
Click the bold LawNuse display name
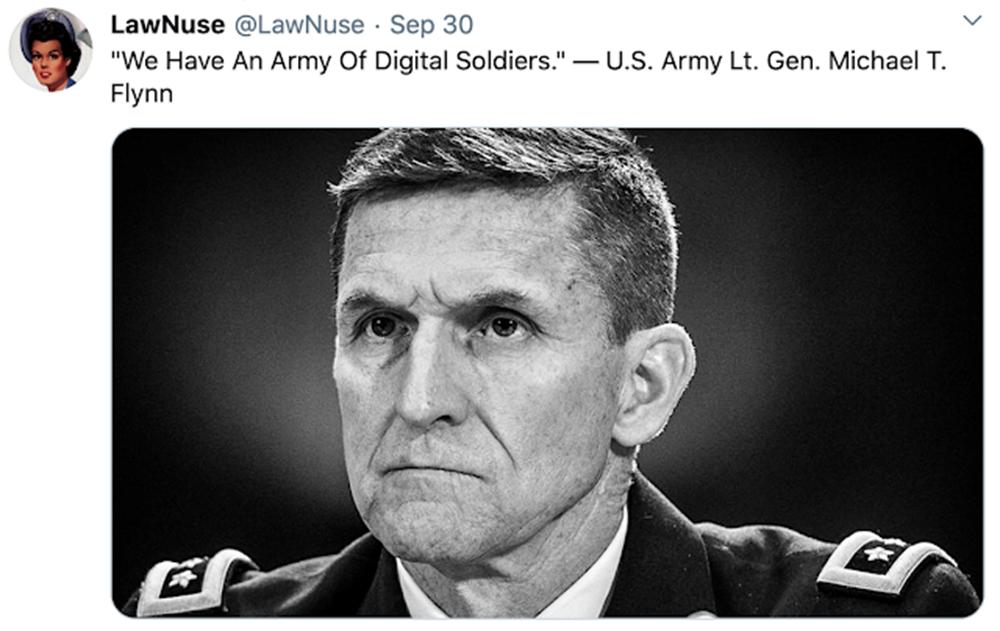[167, 24]
